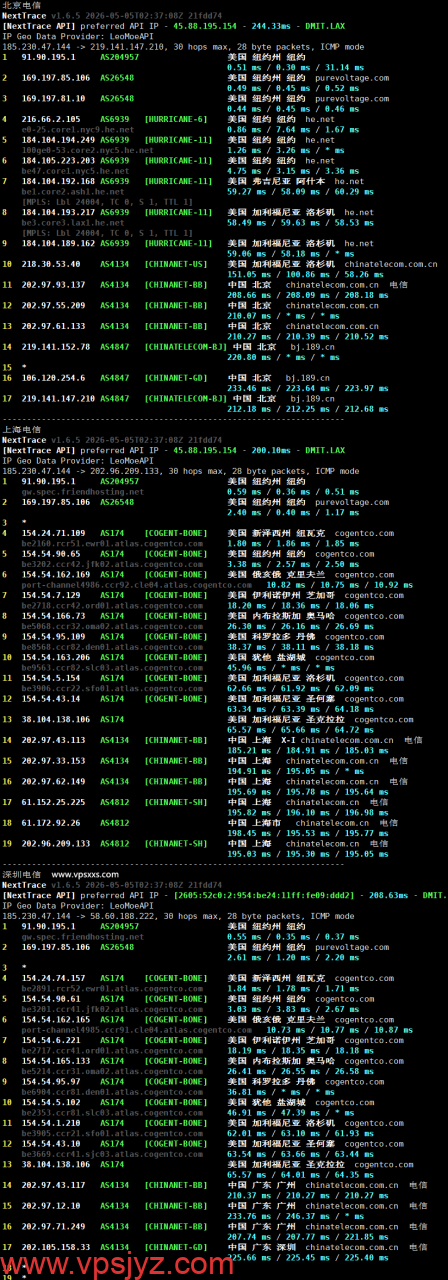Screen dimensions: 448x1280
Task: Click hop IP 184.104.192.168
Action: [x=58, y=181]
